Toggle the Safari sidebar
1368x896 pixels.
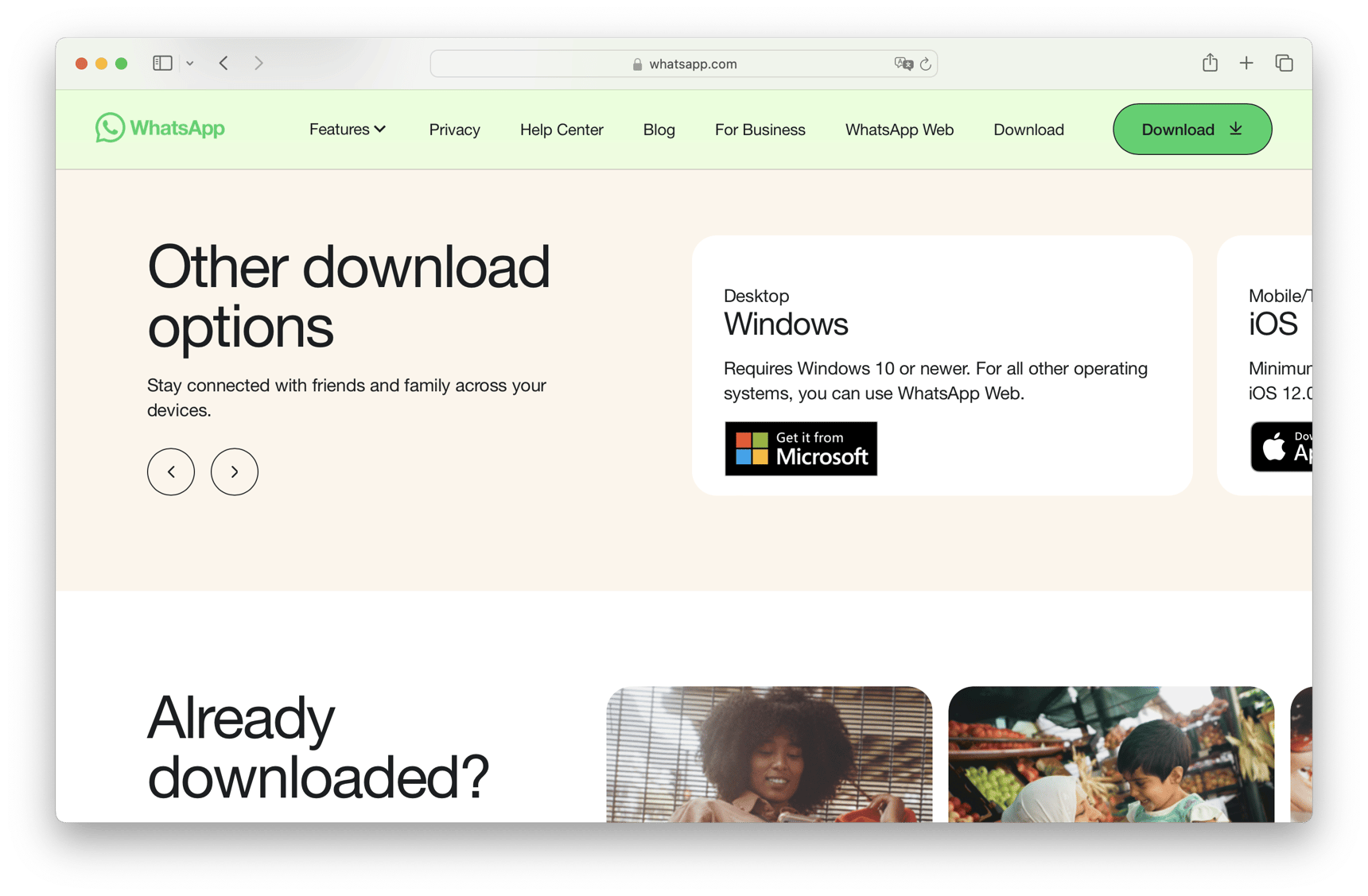pyautogui.click(x=162, y=63)
